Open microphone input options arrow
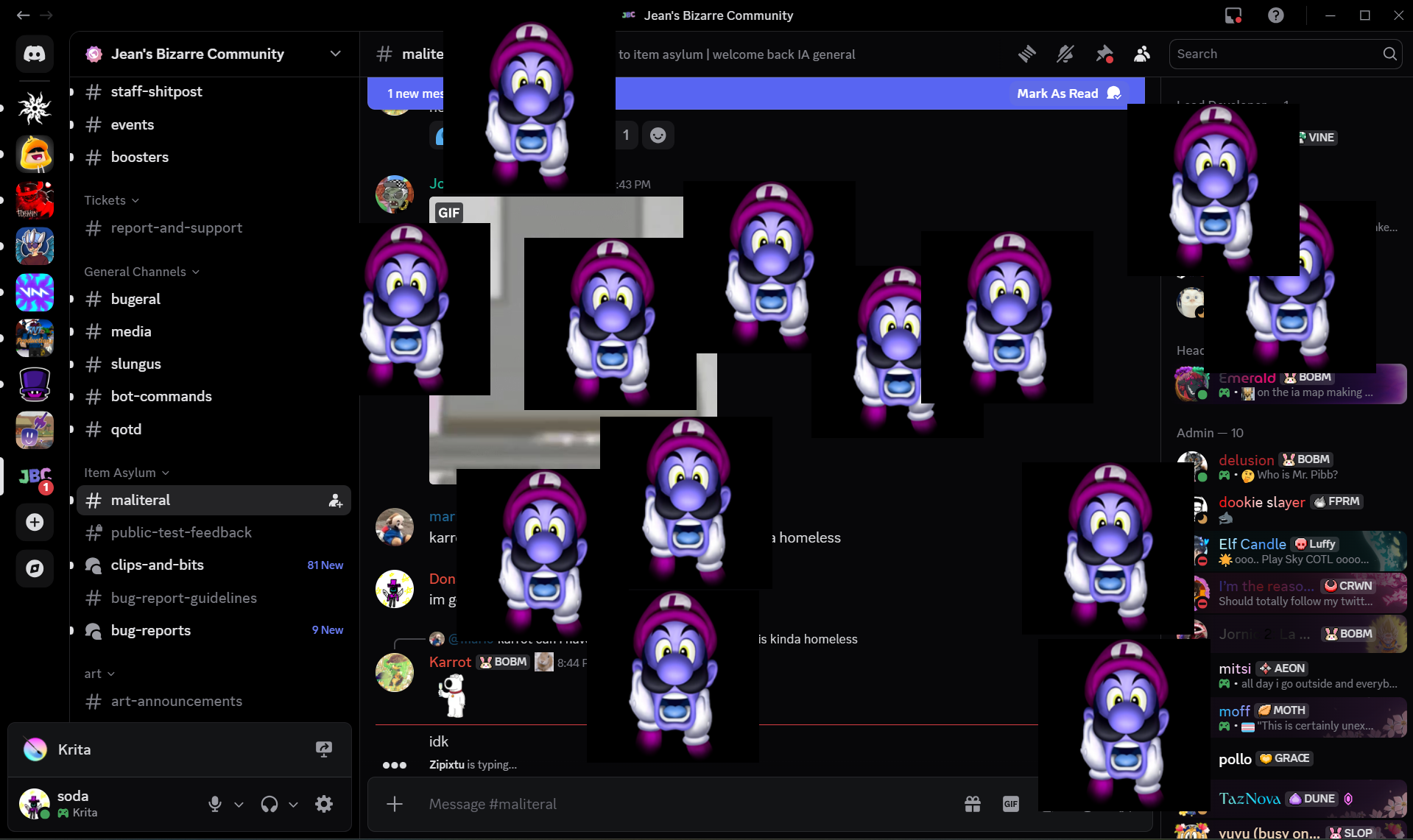This screenshot has height=840, width=1413. (239, 805)
